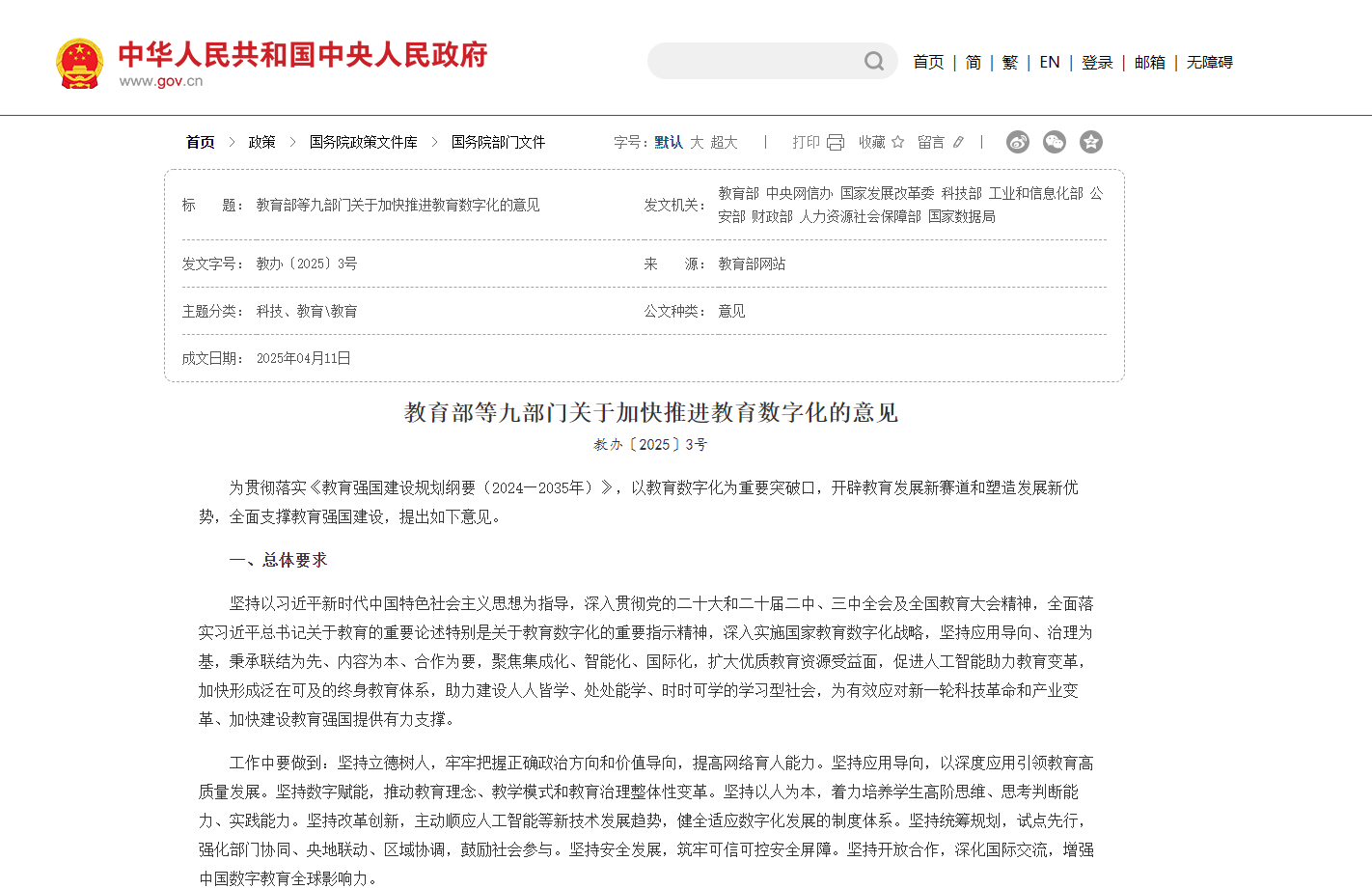Click the 留言 message text
Screen dimensions: 1372x889
[x=931, y=142]
